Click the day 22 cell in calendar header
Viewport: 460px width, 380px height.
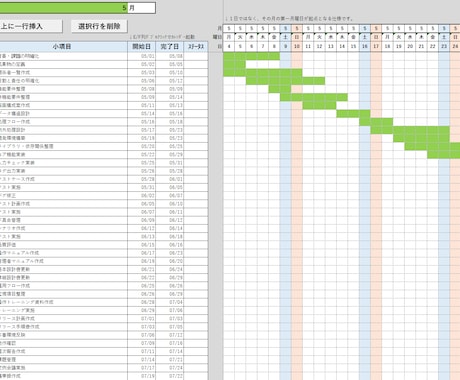pos(433,46)
